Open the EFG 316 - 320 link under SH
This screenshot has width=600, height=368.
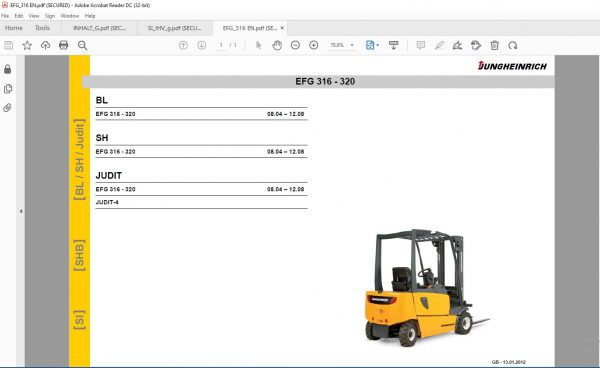pos(116,152)
